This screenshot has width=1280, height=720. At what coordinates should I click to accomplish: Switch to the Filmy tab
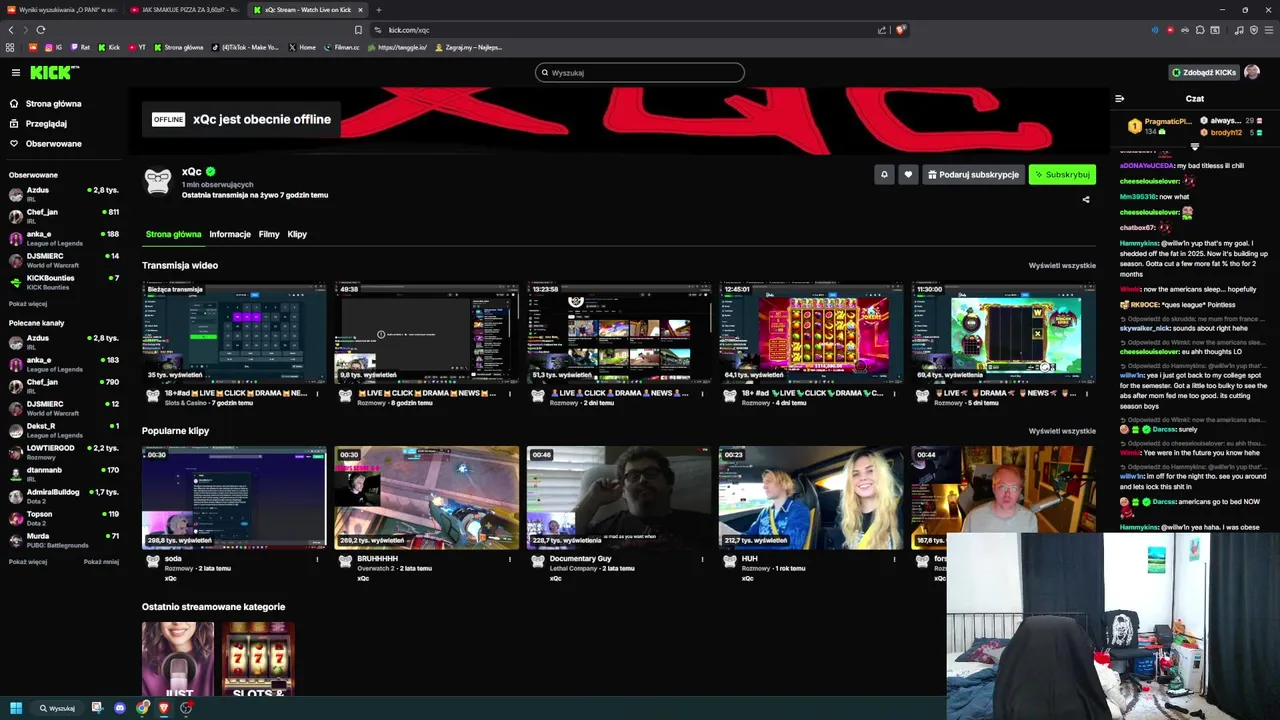pos(269,234)
